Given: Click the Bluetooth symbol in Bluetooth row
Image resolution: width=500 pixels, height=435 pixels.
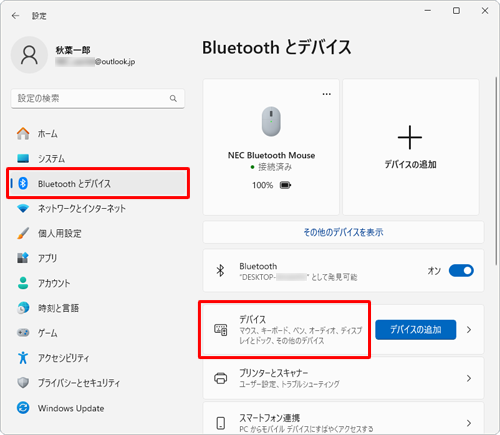Looking at the screenshot, I should (x=220, y=271).
